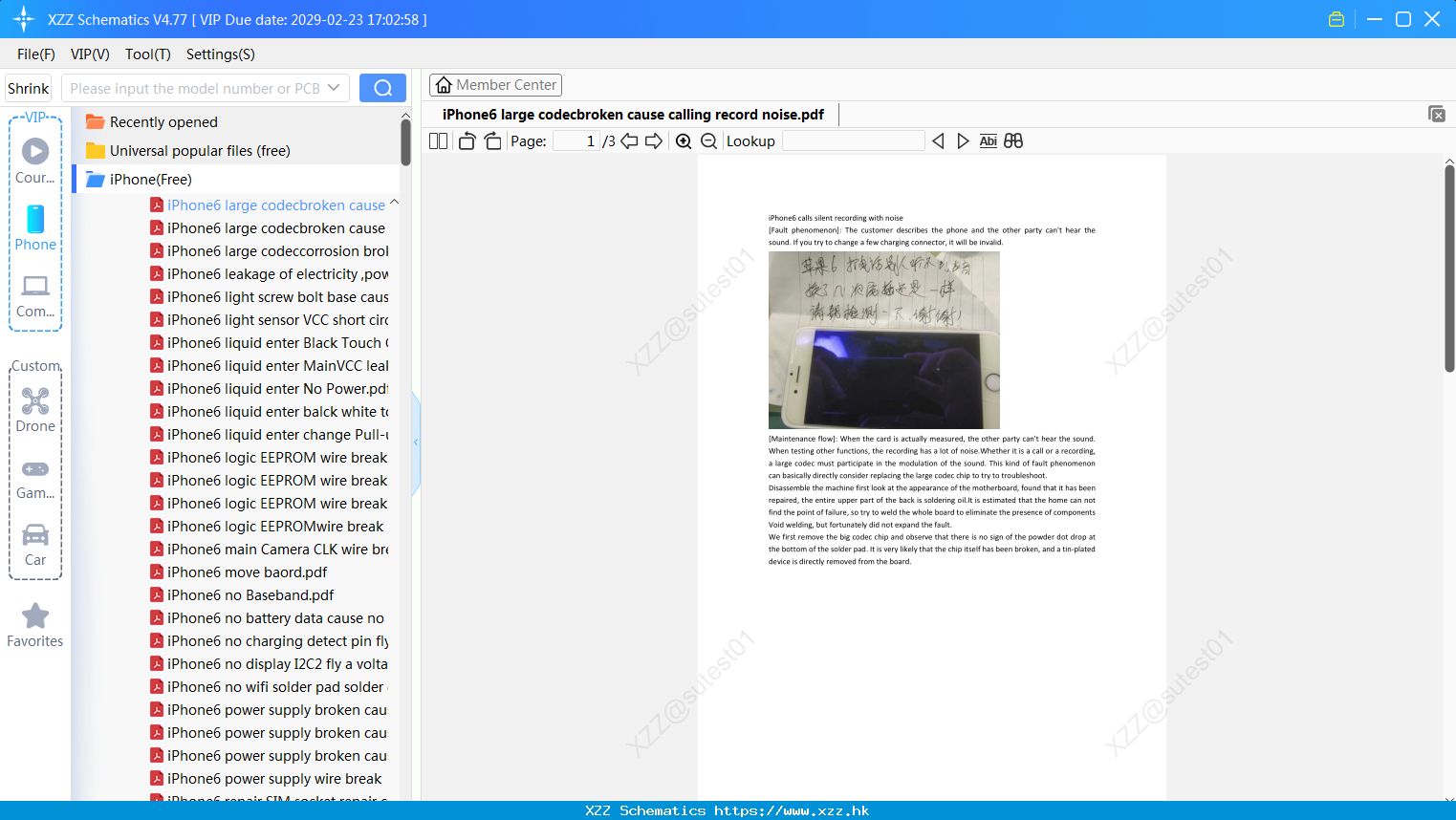This screenshot has width=1456, height=820.
Task: Open iPhone6 liquid enter balck white file
Action: (270, 412)
